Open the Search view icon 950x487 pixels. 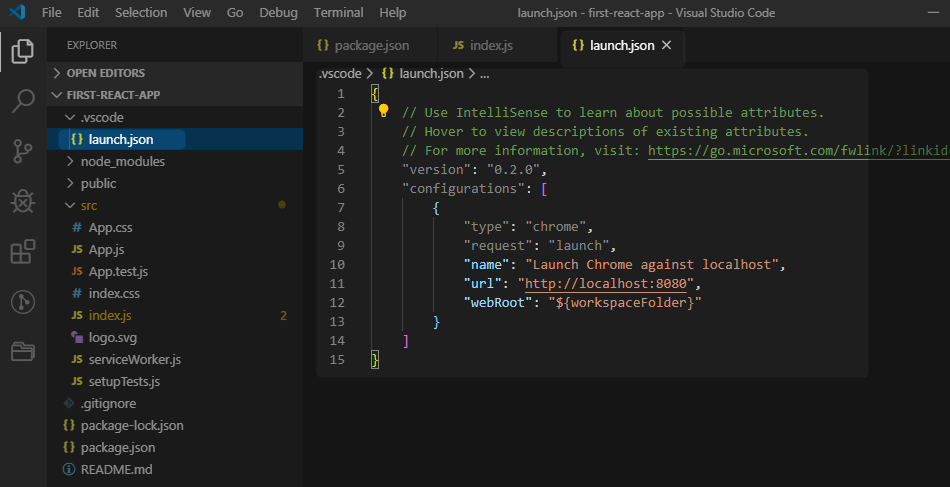coord(23,101)
